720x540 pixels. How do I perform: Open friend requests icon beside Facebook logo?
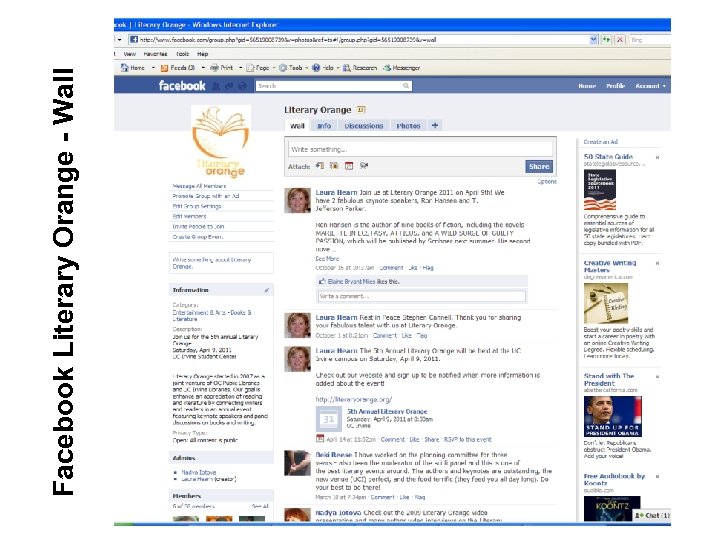pyautogui.click(x=216, y=86)
